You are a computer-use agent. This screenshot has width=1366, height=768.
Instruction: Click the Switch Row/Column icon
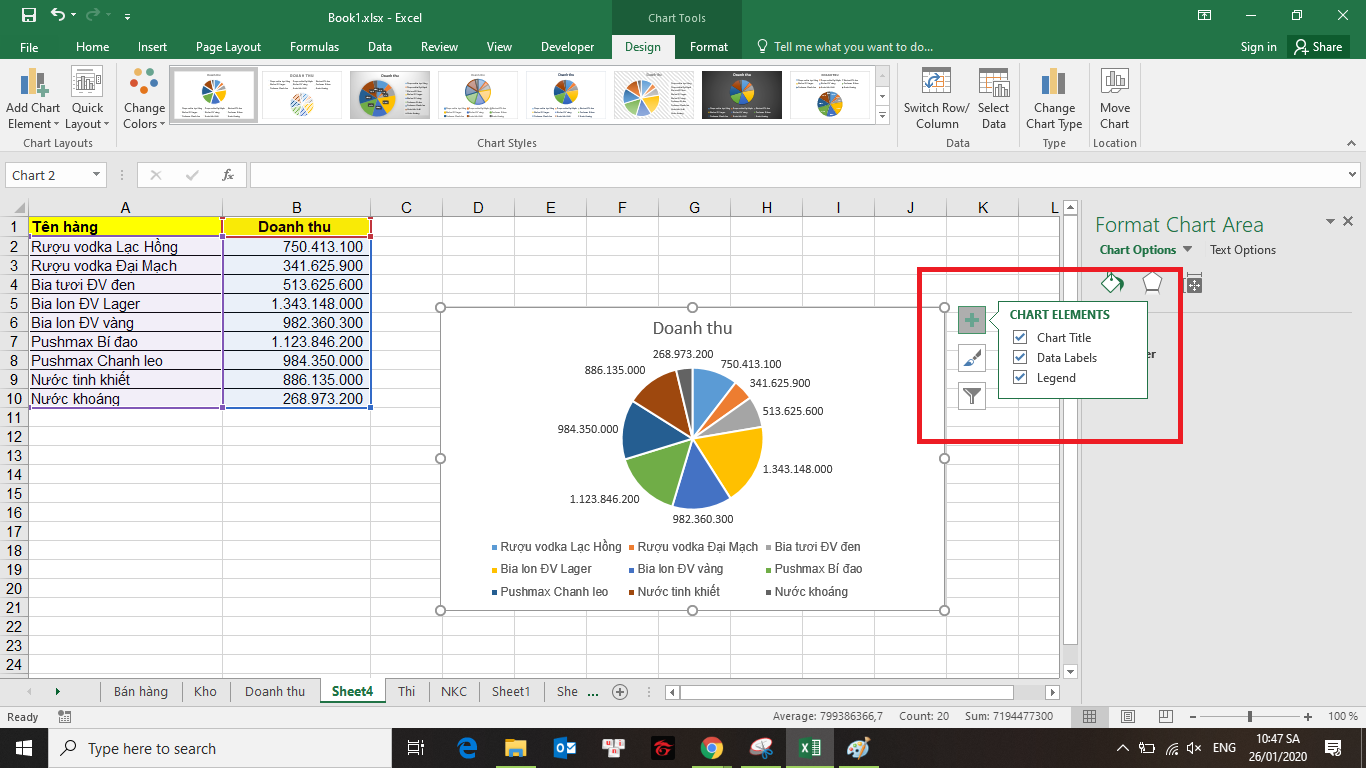[936, 85]
